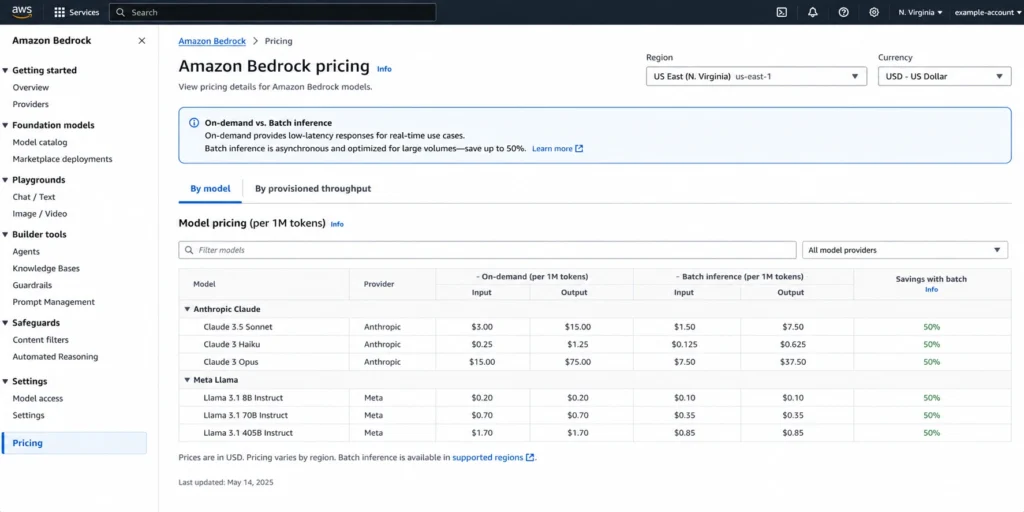Open Model catalog in sidebar
This screenshot has width=1024, height=512.
point(40,142)
